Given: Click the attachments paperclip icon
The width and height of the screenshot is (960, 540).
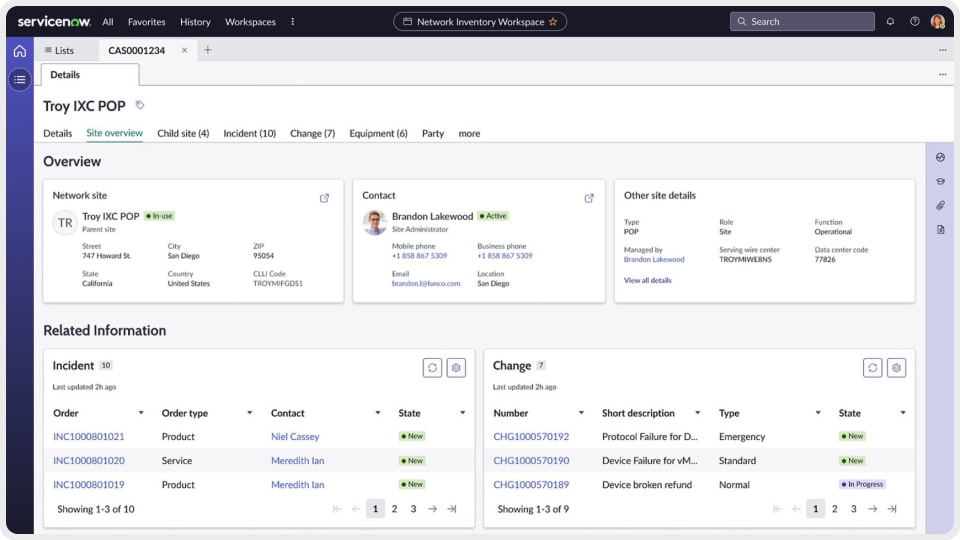Looking at the screenshot, I should (x=940, y=206).
